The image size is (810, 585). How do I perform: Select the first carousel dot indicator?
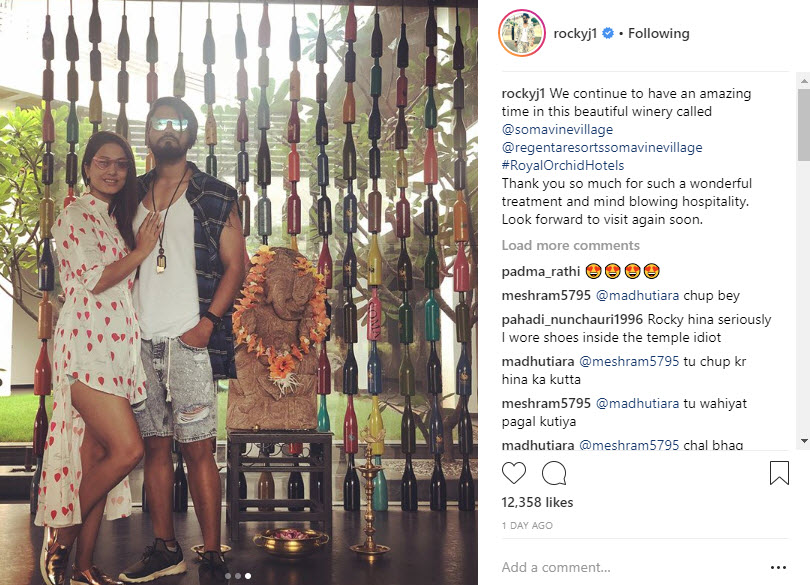(x=228, y=576)
